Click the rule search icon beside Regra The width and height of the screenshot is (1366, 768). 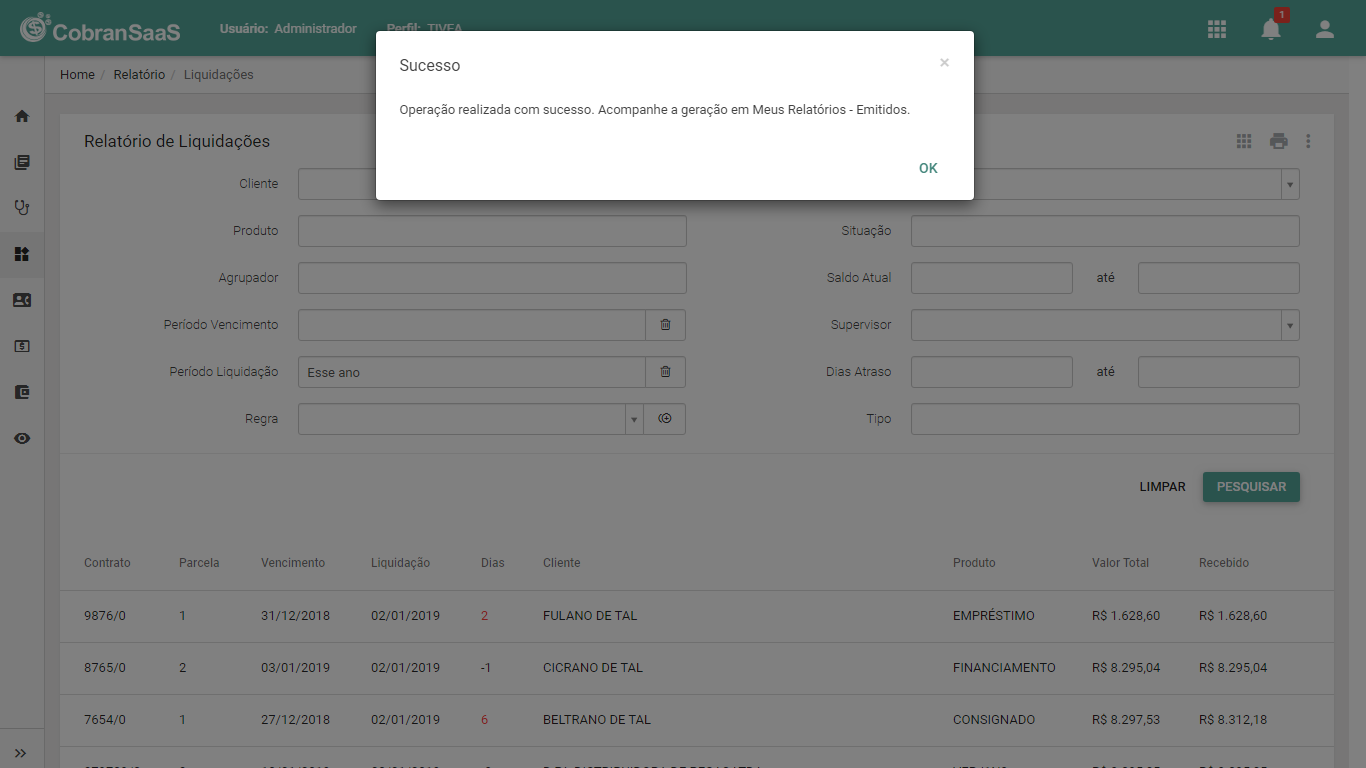(x=666, y=419)
